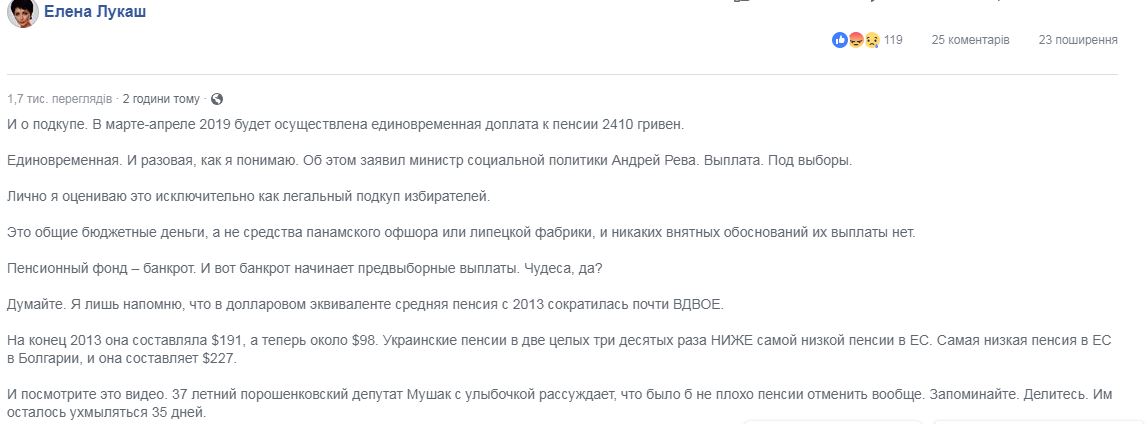Click the 1,7 тис. переглядів view count

(x=58, y=99)
